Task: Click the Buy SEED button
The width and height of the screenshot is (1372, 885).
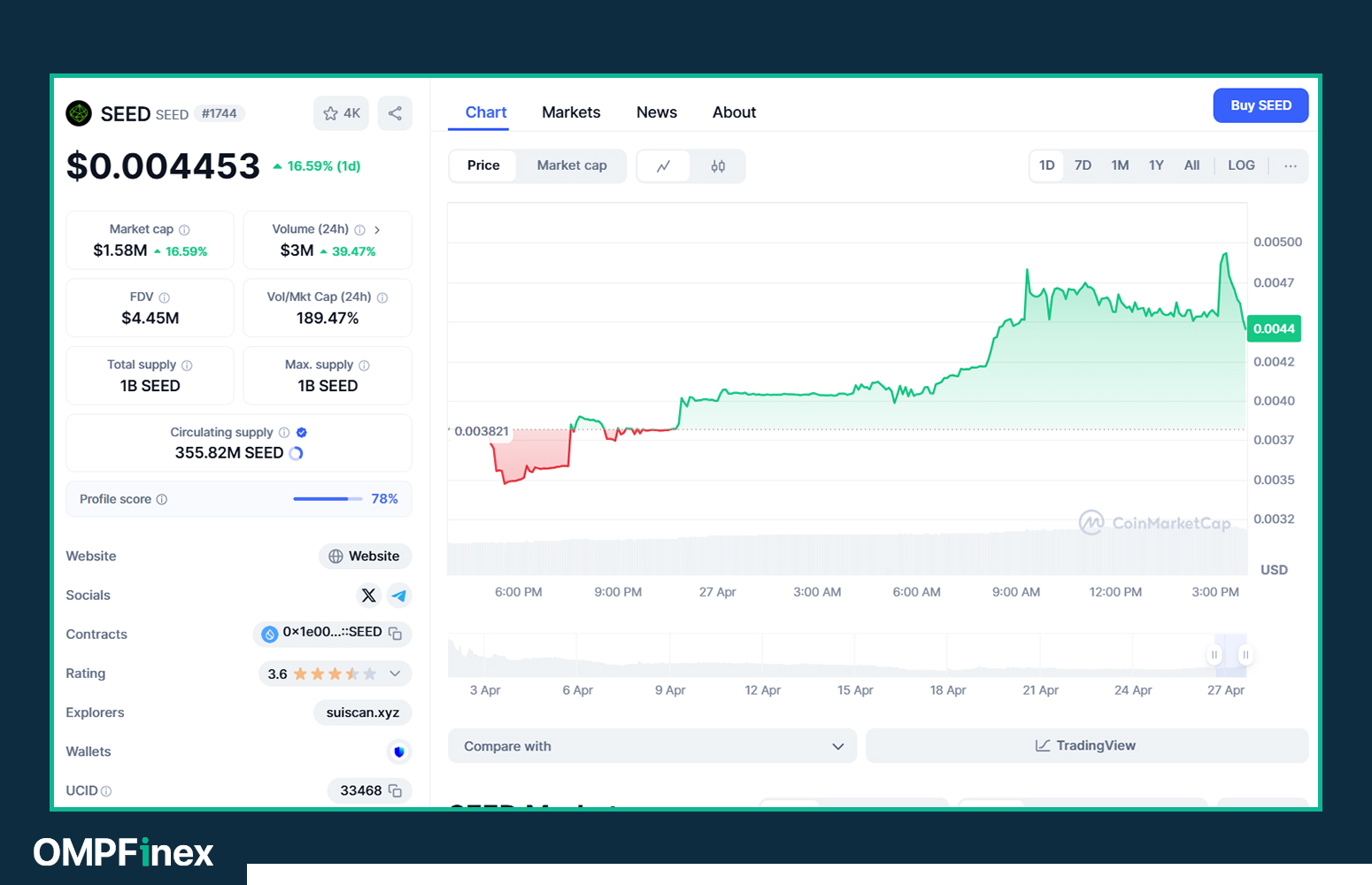Action: 1260,105
